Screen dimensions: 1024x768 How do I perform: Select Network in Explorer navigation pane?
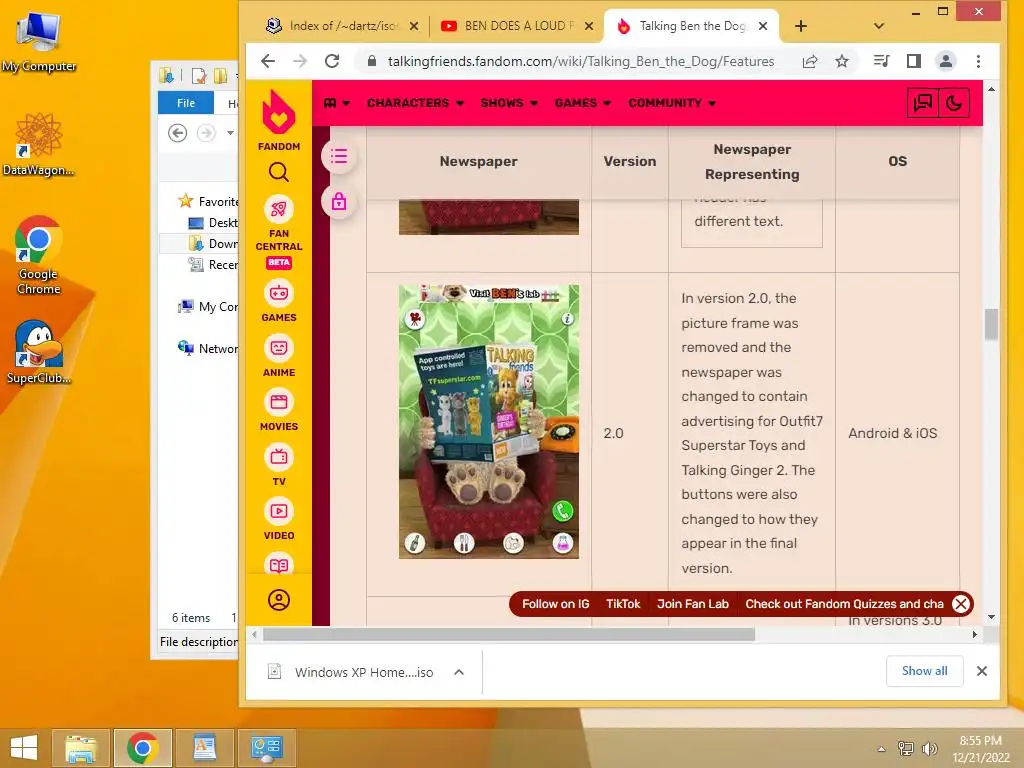coord(208,348)
